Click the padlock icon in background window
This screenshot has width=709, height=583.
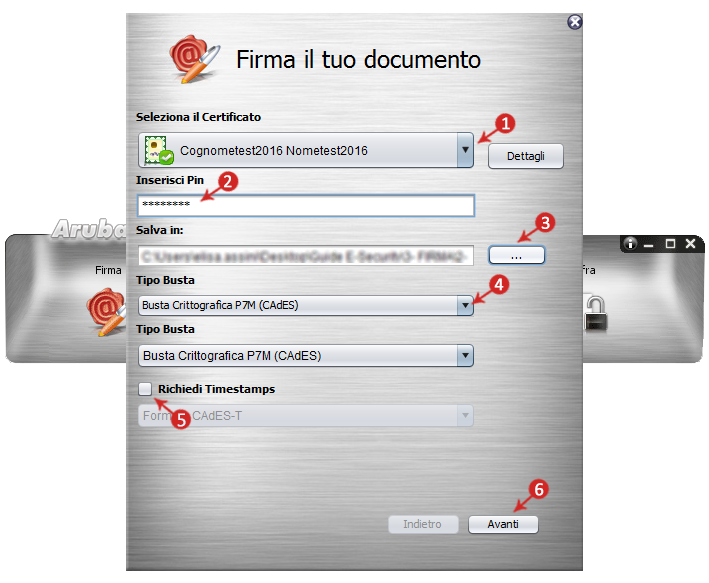[x=595, y=313]
